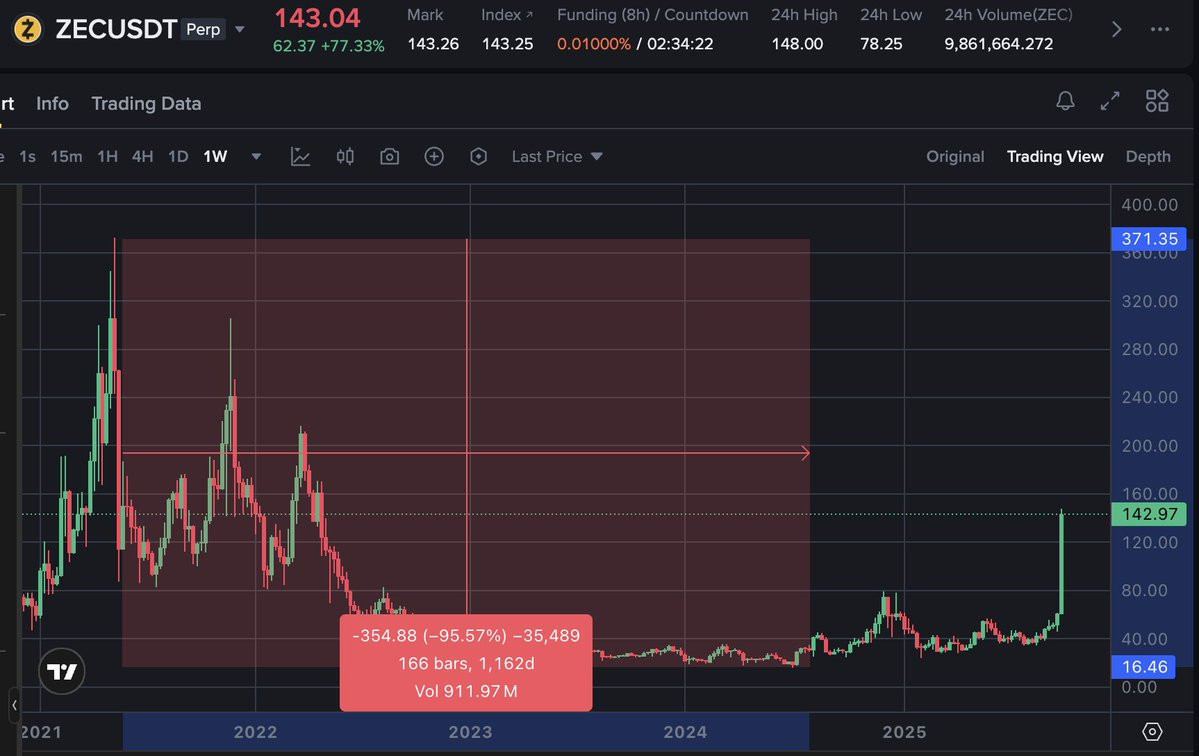
Task: Click the 24h High value 148.00
Action: point(797,44)
